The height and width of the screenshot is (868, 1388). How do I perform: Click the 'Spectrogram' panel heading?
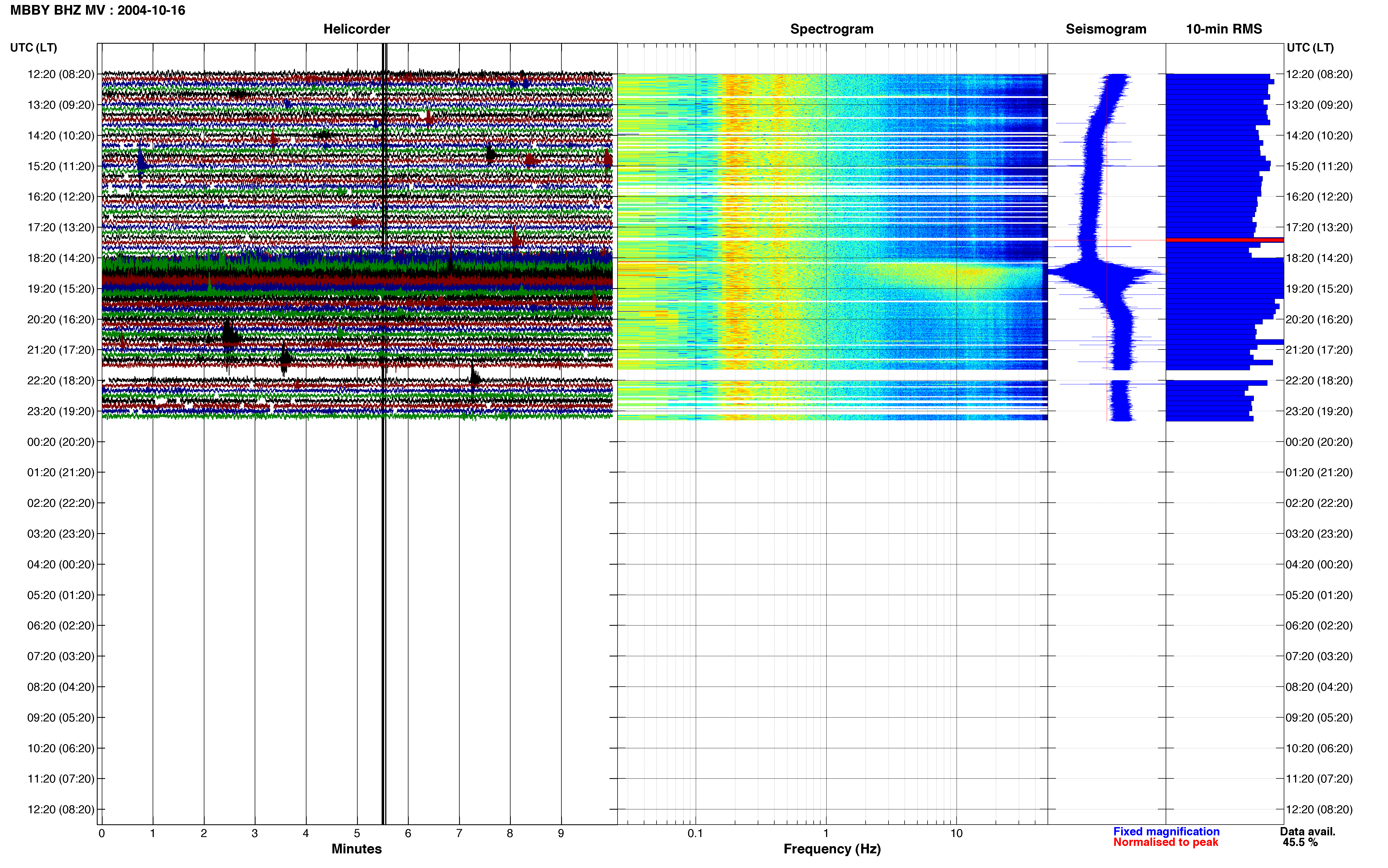(832, 29)
